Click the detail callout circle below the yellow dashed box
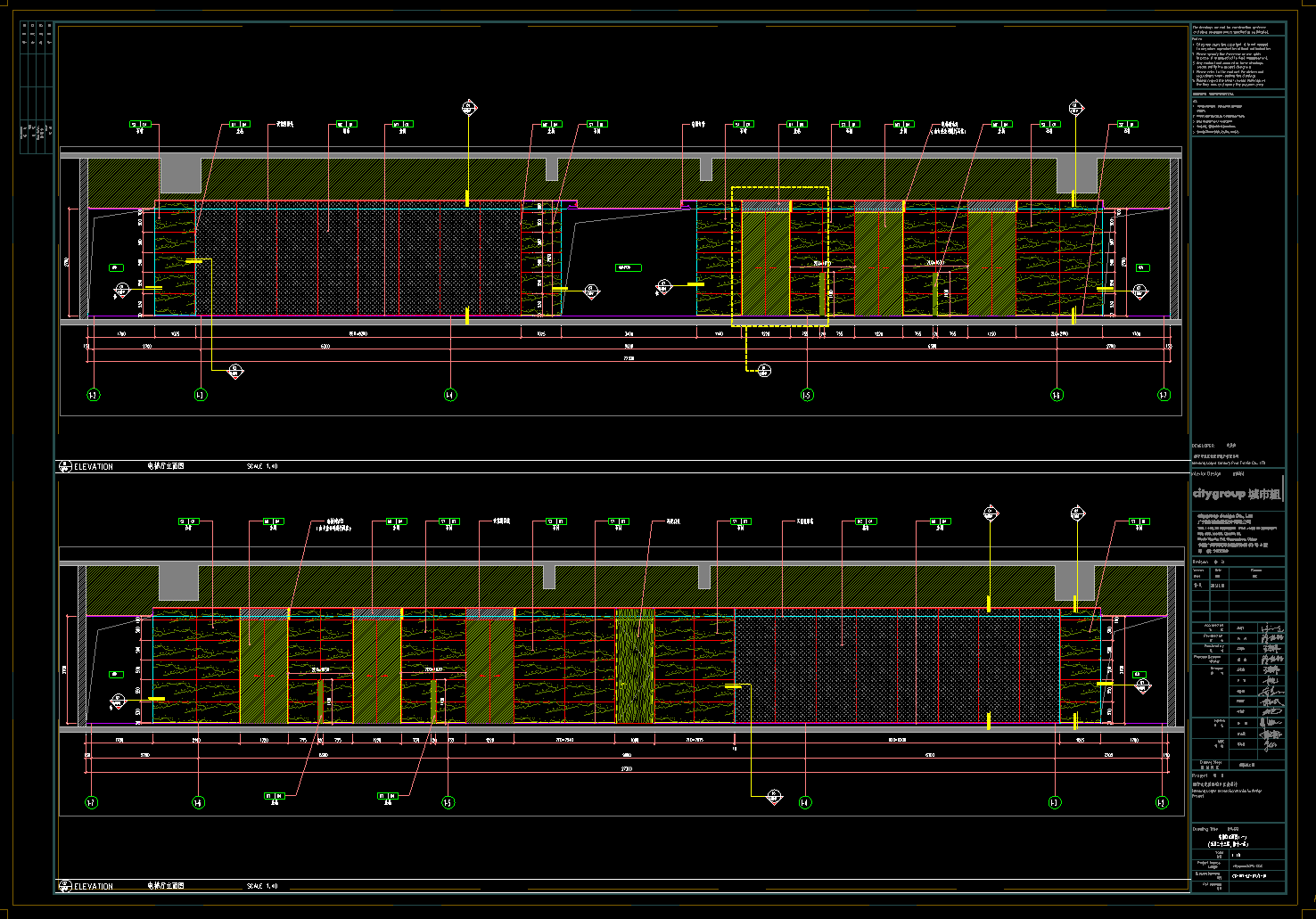Viewport: 1316px width, 919px height. pyautogui.click(x=764, y=371)
